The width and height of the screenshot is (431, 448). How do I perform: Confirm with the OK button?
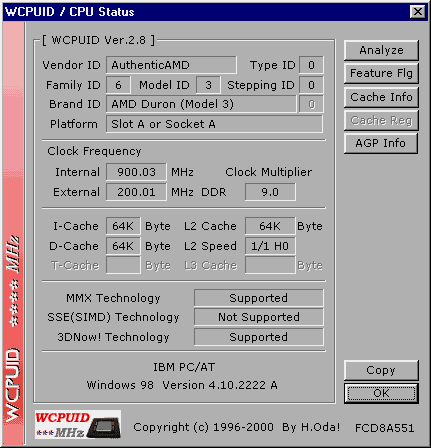[x=381, y=393]
